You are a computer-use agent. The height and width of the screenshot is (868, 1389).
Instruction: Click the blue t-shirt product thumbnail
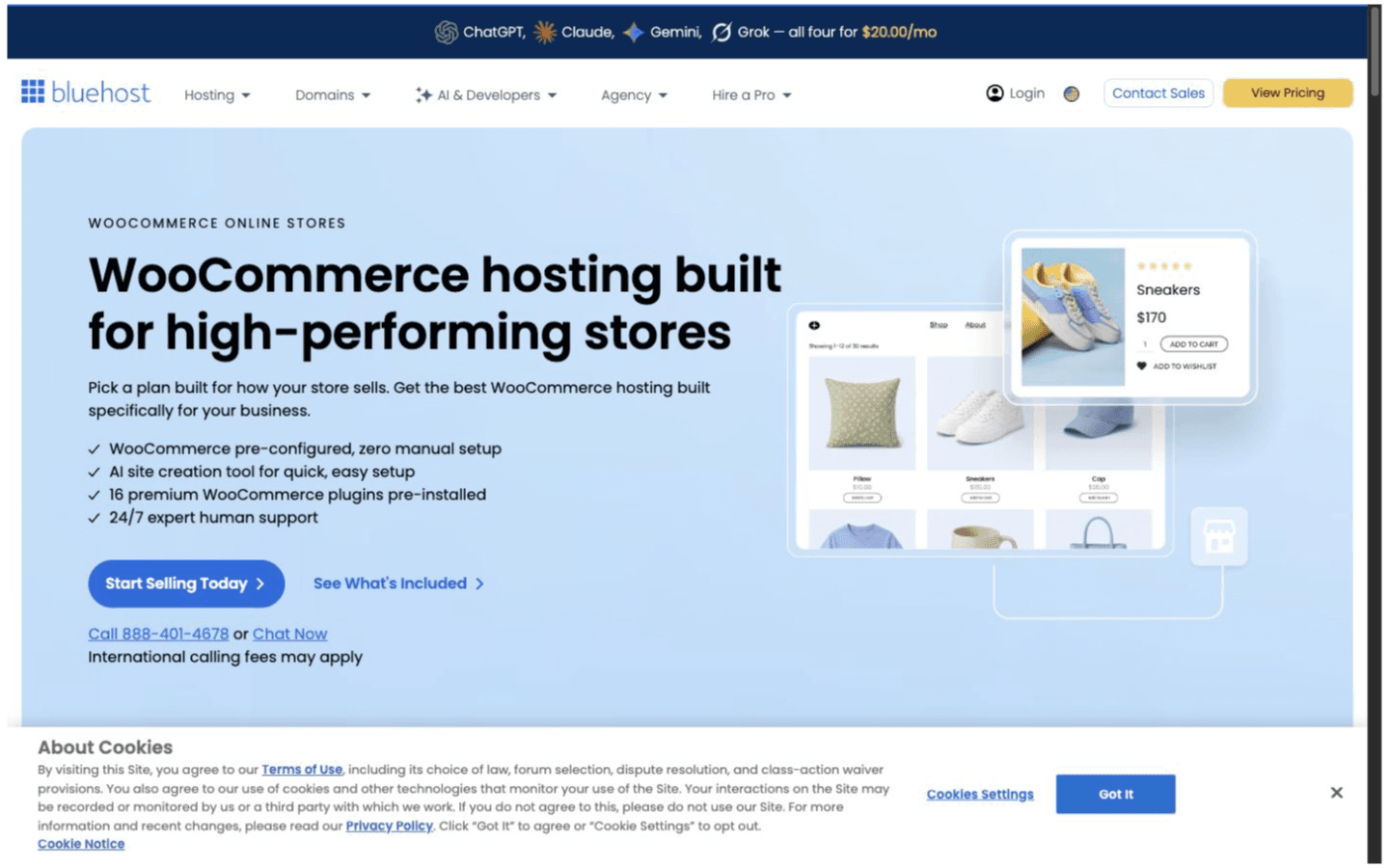tap(861, 529)
